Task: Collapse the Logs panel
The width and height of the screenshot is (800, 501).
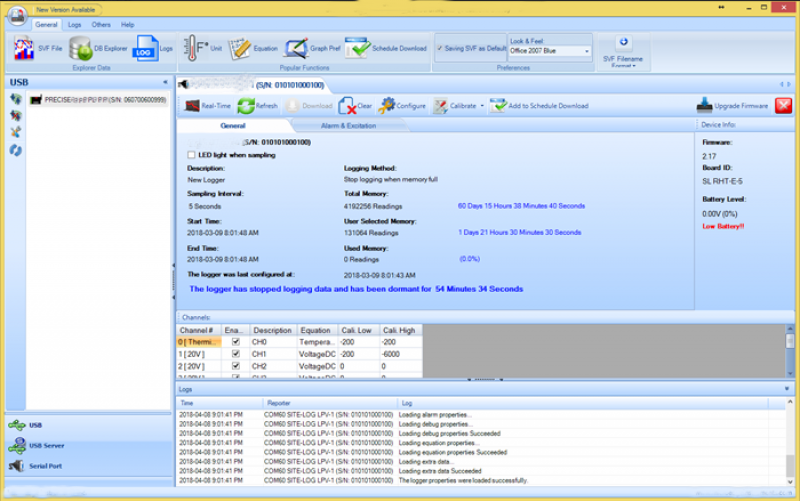Action: 786,388
